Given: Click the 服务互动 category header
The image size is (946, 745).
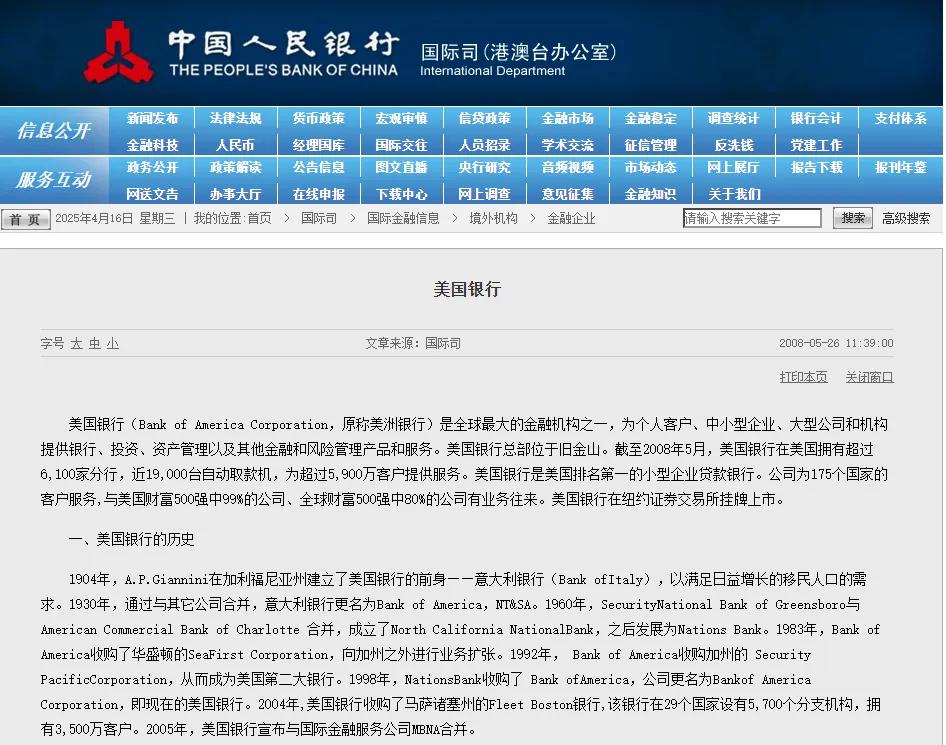Looking at the screenshot, I should point(54,179).
